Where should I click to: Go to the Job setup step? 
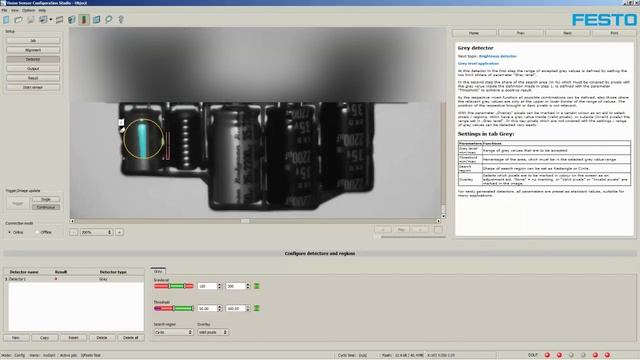coord(33,41)
